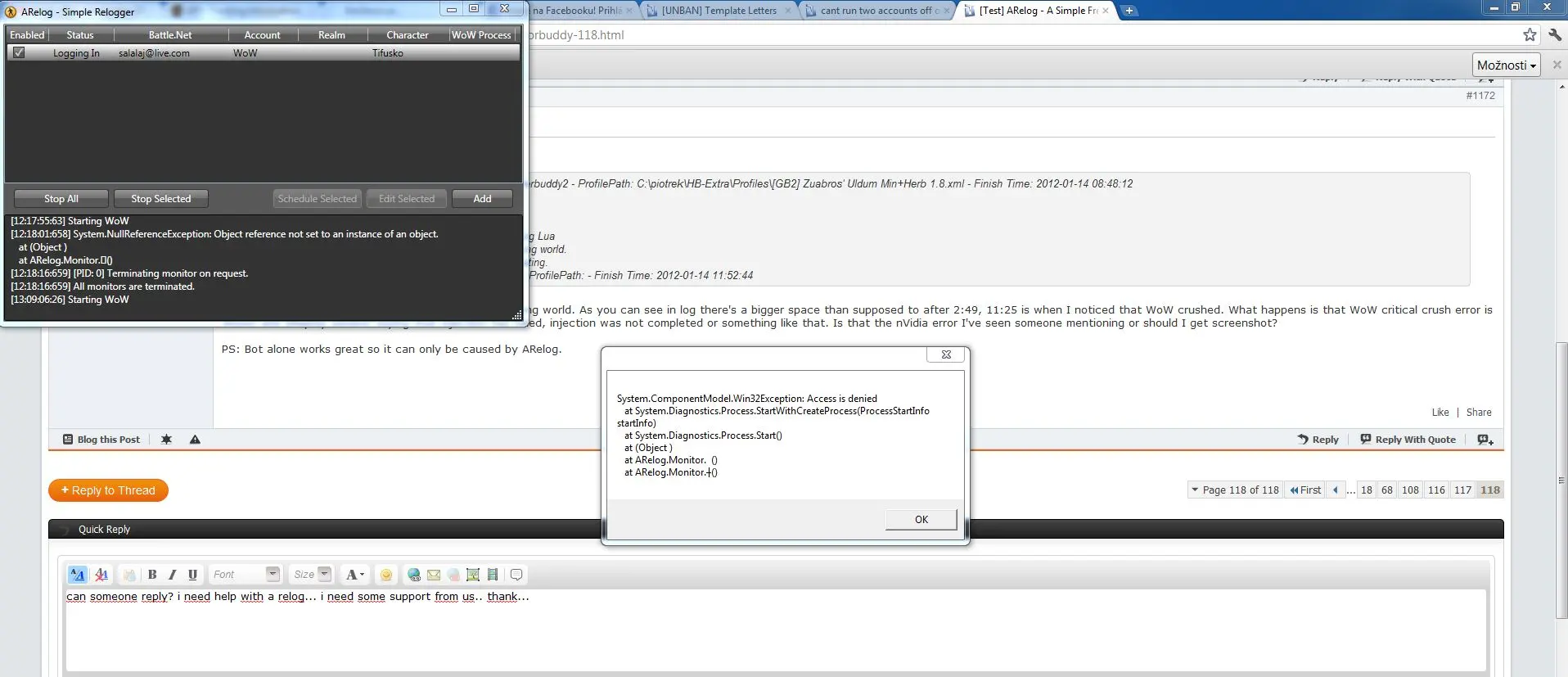Switch to cant run two accounts tab

(x=876, y=11)
